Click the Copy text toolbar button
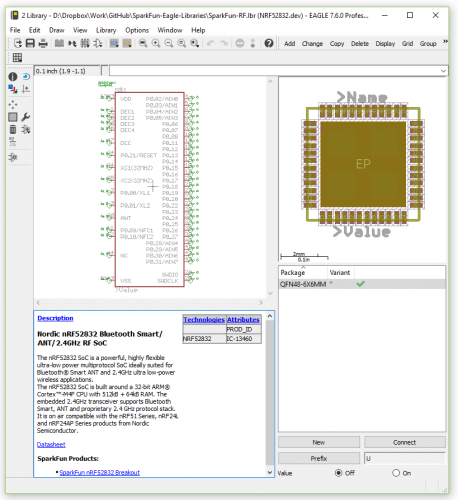458x500 pixels. (337, 44)
